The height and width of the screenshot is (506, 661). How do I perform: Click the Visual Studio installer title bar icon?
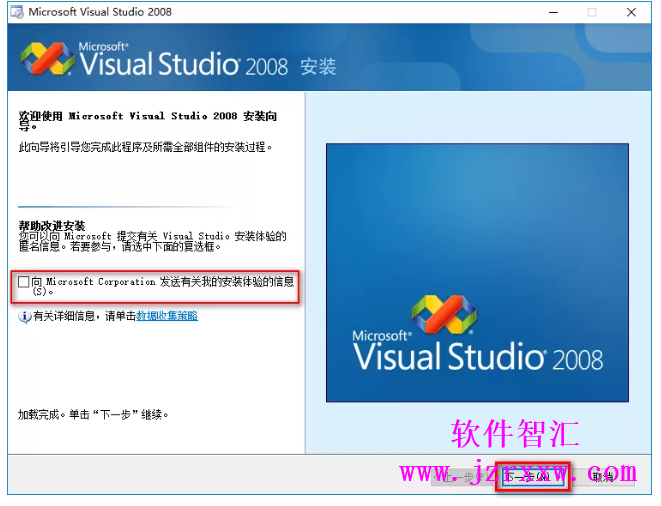17,12
